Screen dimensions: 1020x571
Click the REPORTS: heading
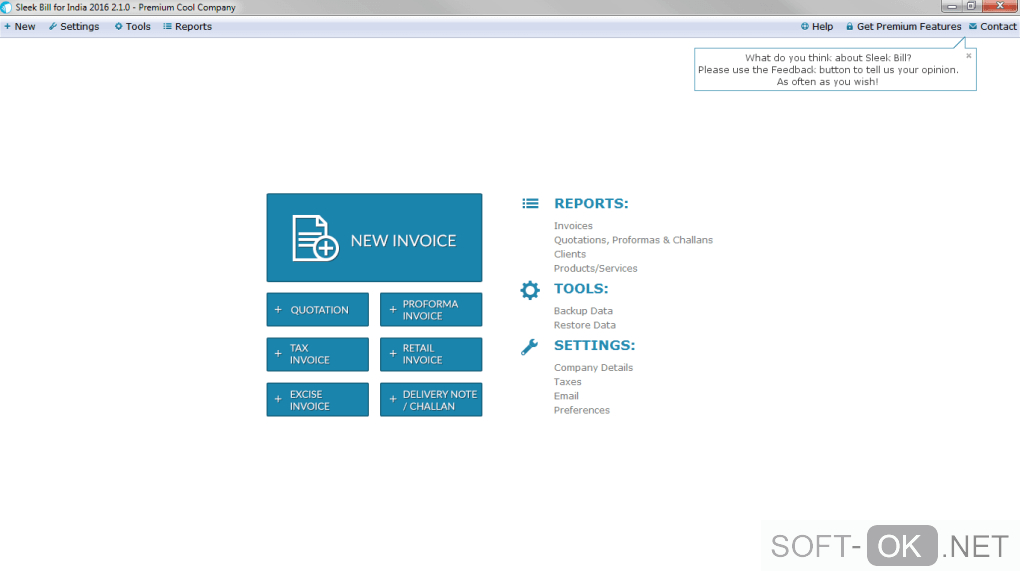[591, 204]
